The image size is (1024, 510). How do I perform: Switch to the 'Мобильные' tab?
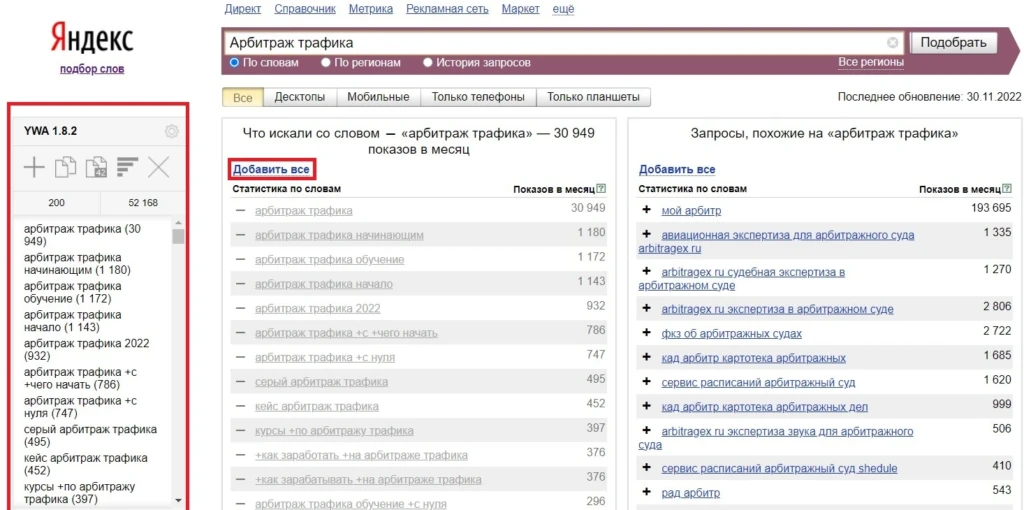[378, 97]
